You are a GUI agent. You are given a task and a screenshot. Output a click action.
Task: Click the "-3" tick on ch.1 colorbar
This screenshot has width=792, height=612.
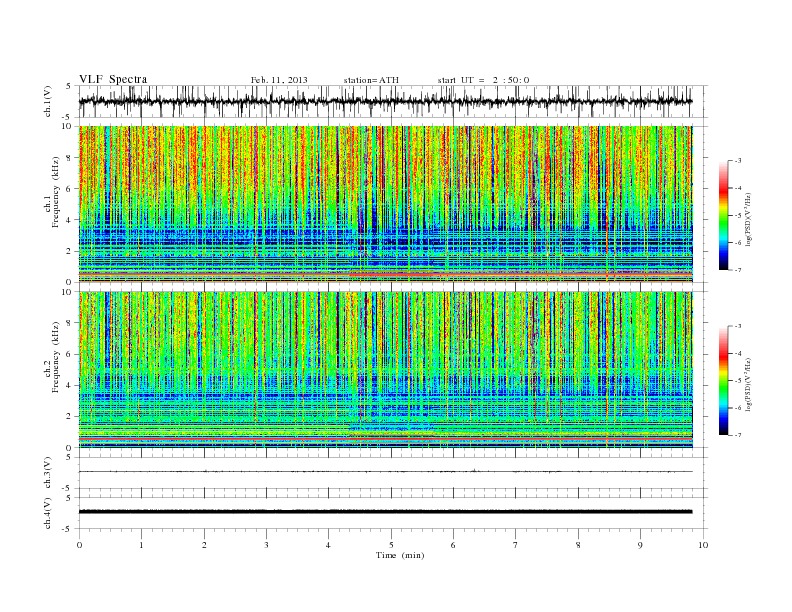click(738, 161)
